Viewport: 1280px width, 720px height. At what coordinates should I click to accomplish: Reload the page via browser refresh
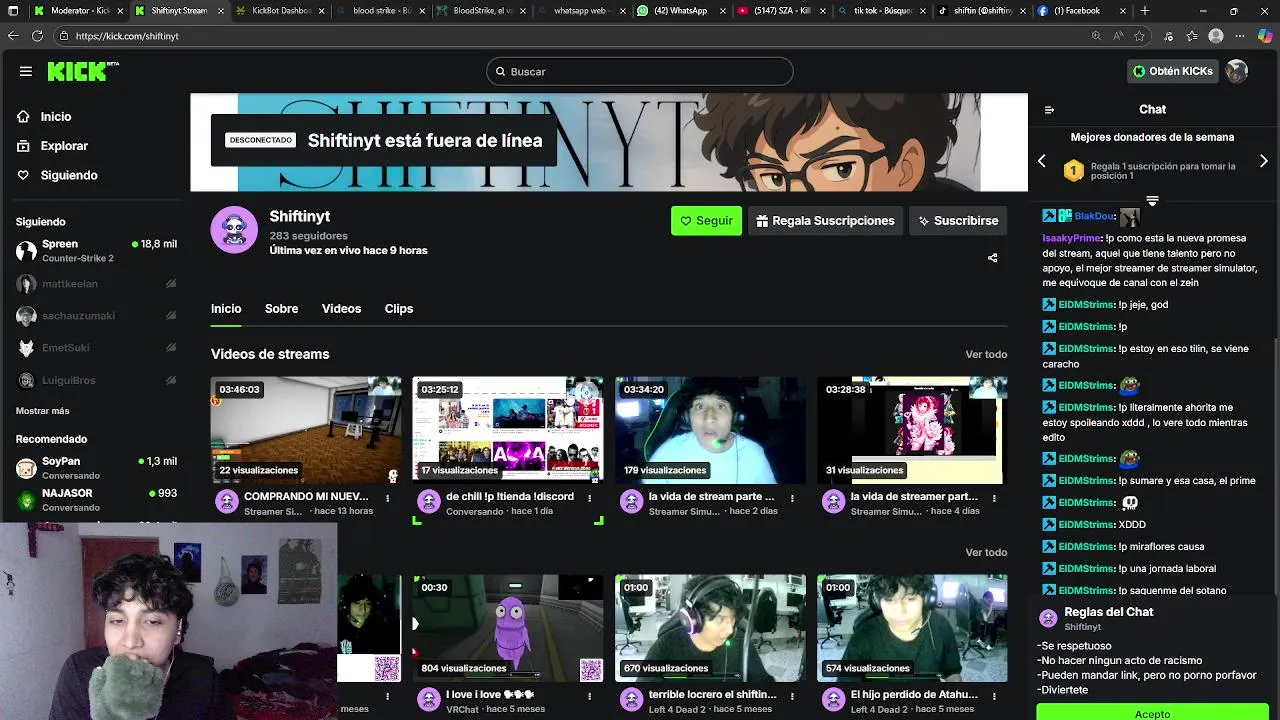coord(37,36)
